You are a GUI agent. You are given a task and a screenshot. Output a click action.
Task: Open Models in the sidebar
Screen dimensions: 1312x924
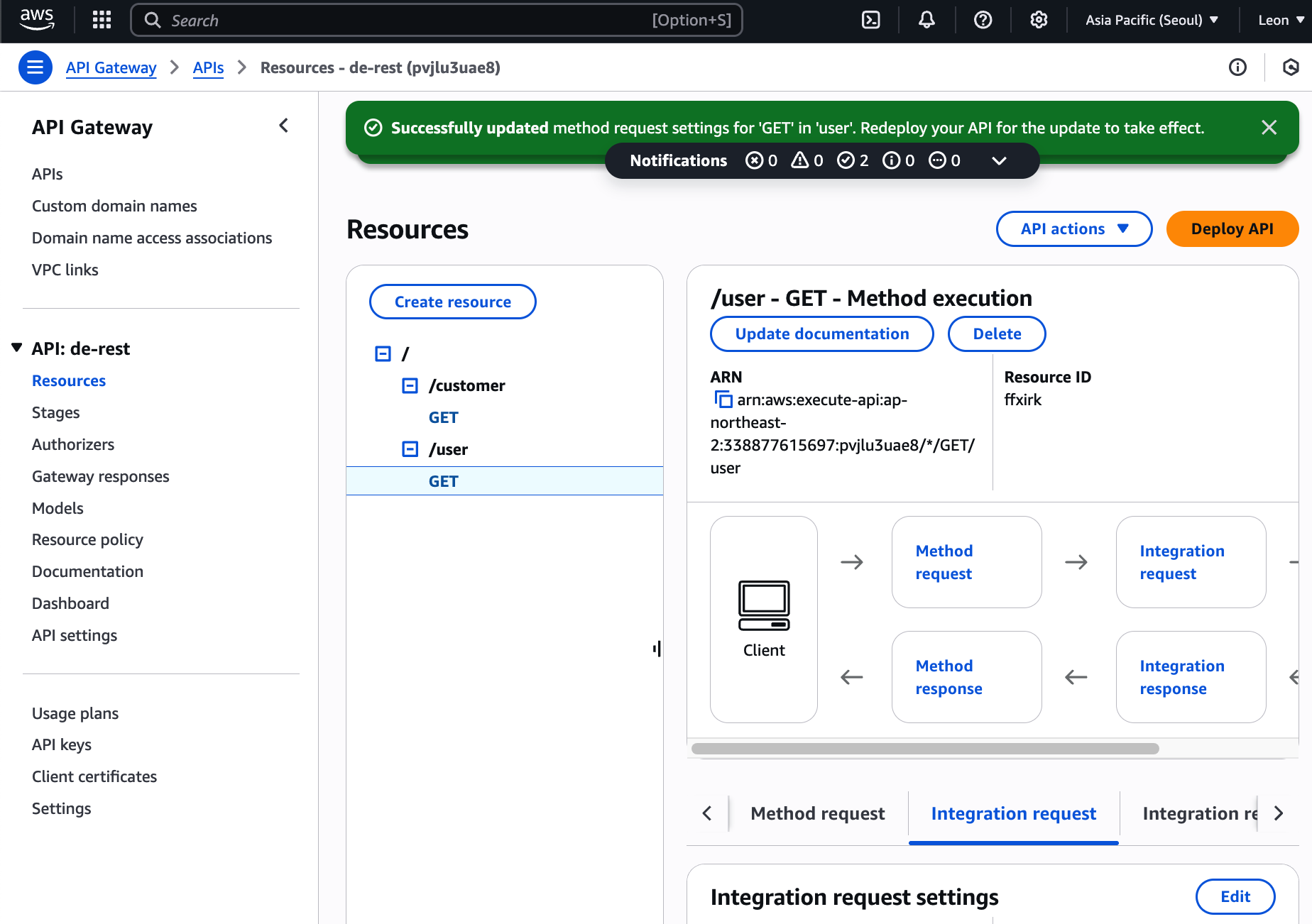point(58,508)
